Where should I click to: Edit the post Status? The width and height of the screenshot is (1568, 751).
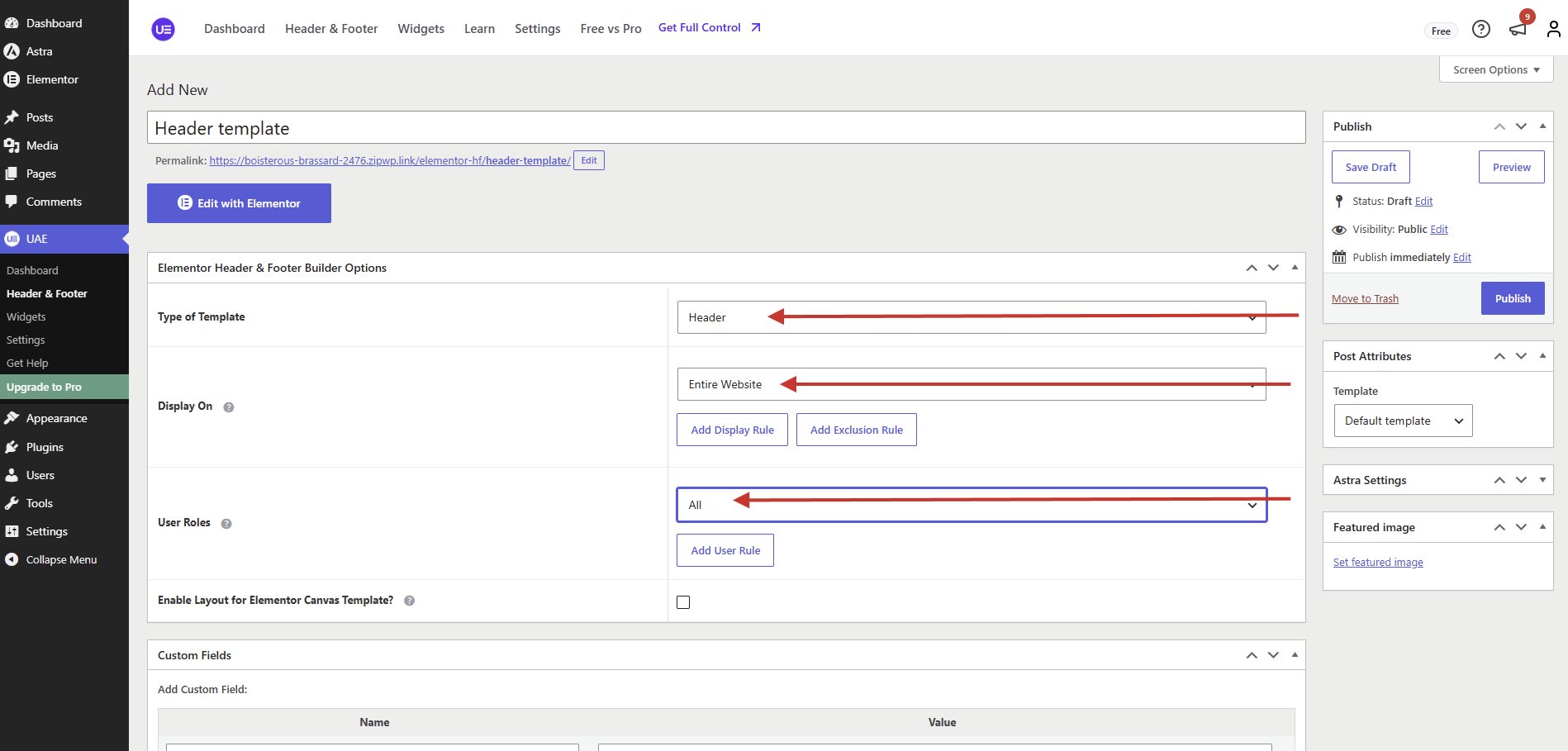pos(1423,202)
